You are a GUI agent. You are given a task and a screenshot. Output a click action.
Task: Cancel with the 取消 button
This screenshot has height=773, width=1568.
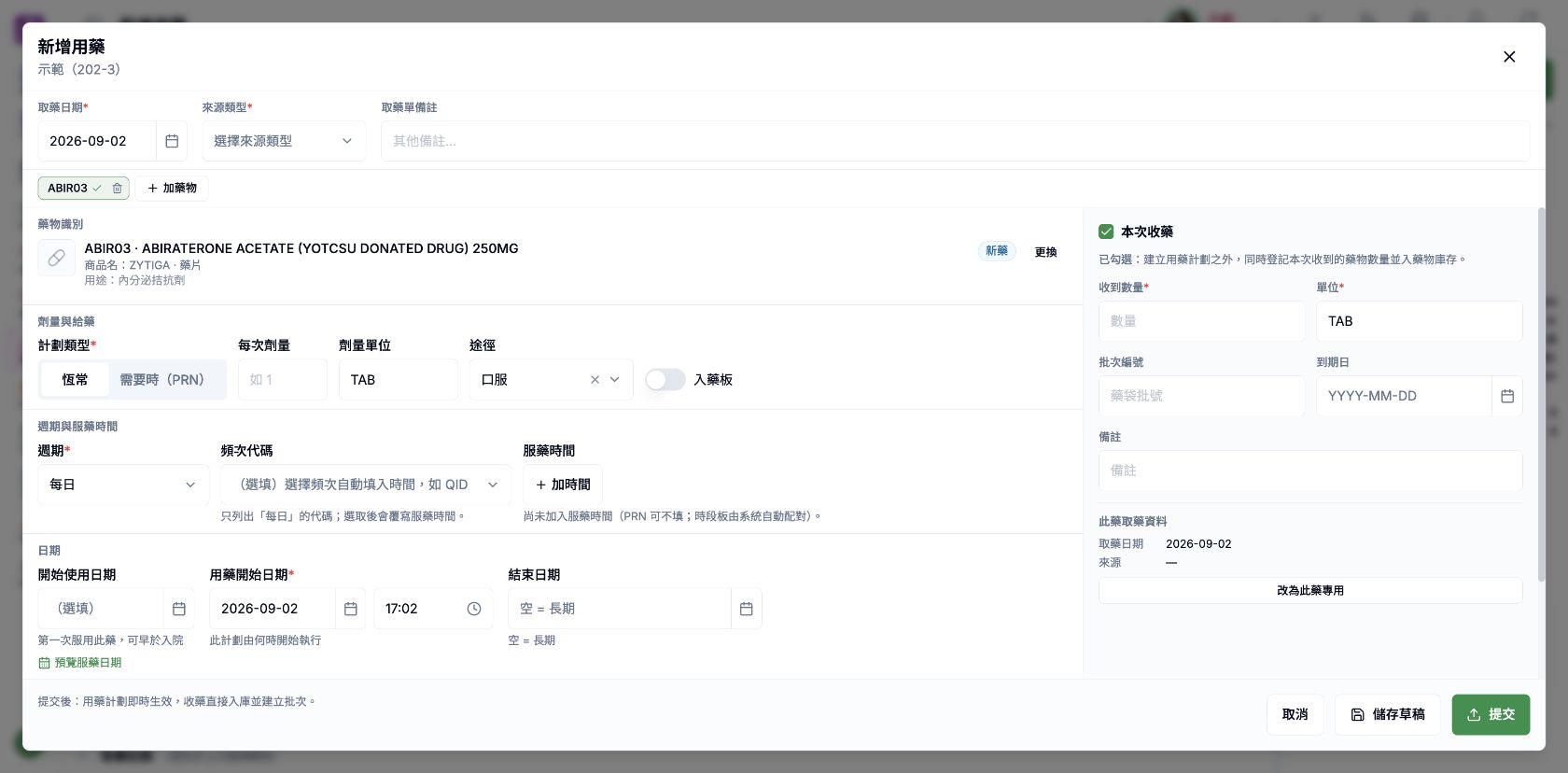click(x=1295, y=715)
